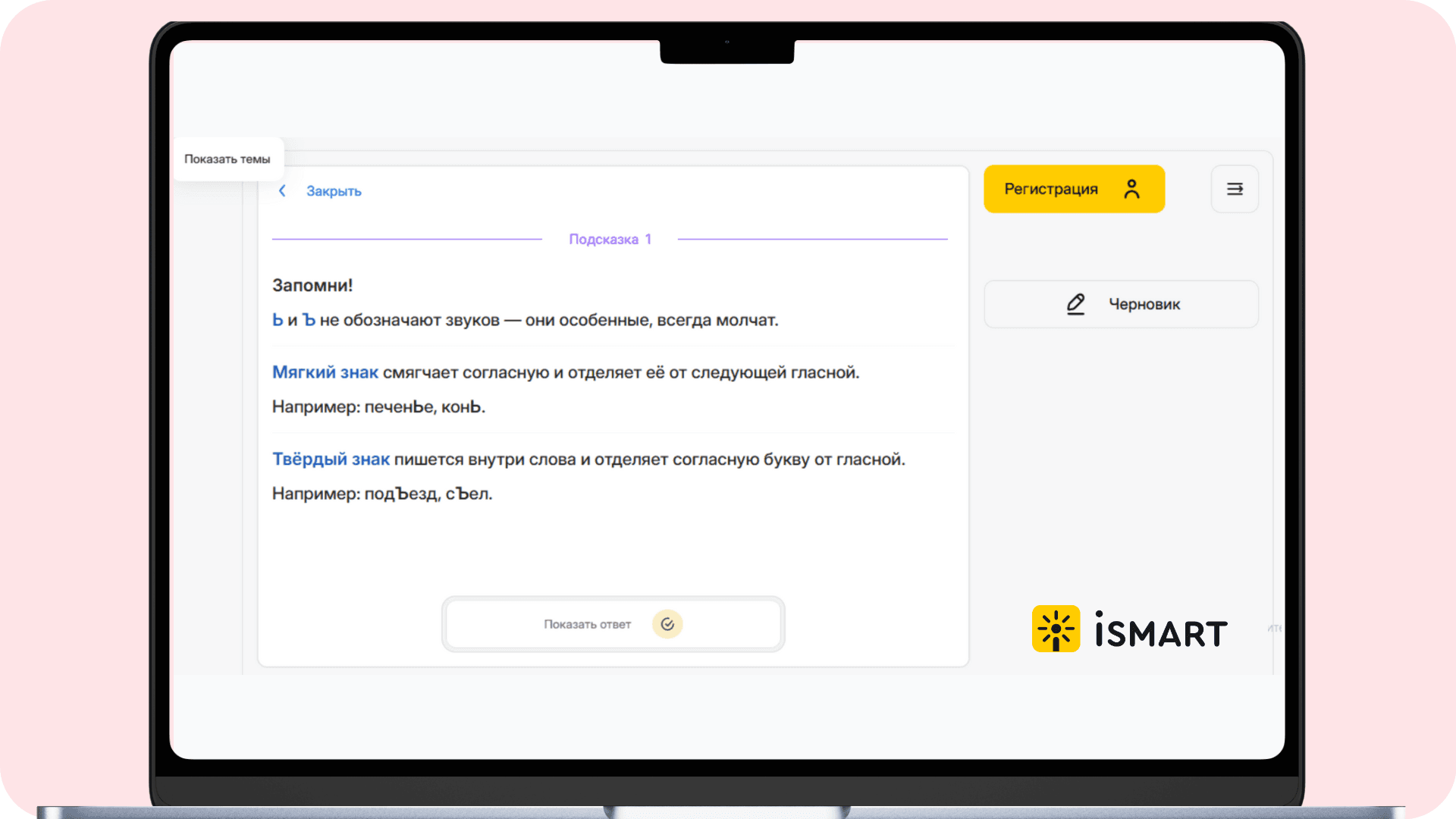
Task: Click the blue Твёрдый знак term
Action: click(331, 460)
